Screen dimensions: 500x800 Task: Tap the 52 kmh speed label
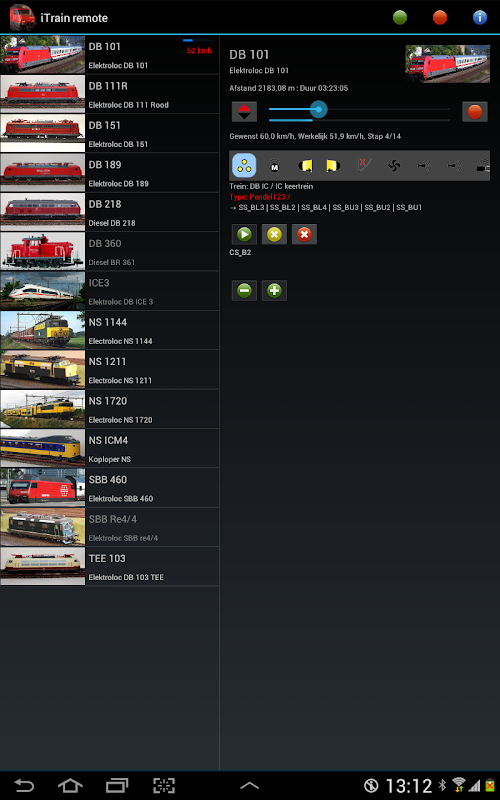(x=199, y=51)
